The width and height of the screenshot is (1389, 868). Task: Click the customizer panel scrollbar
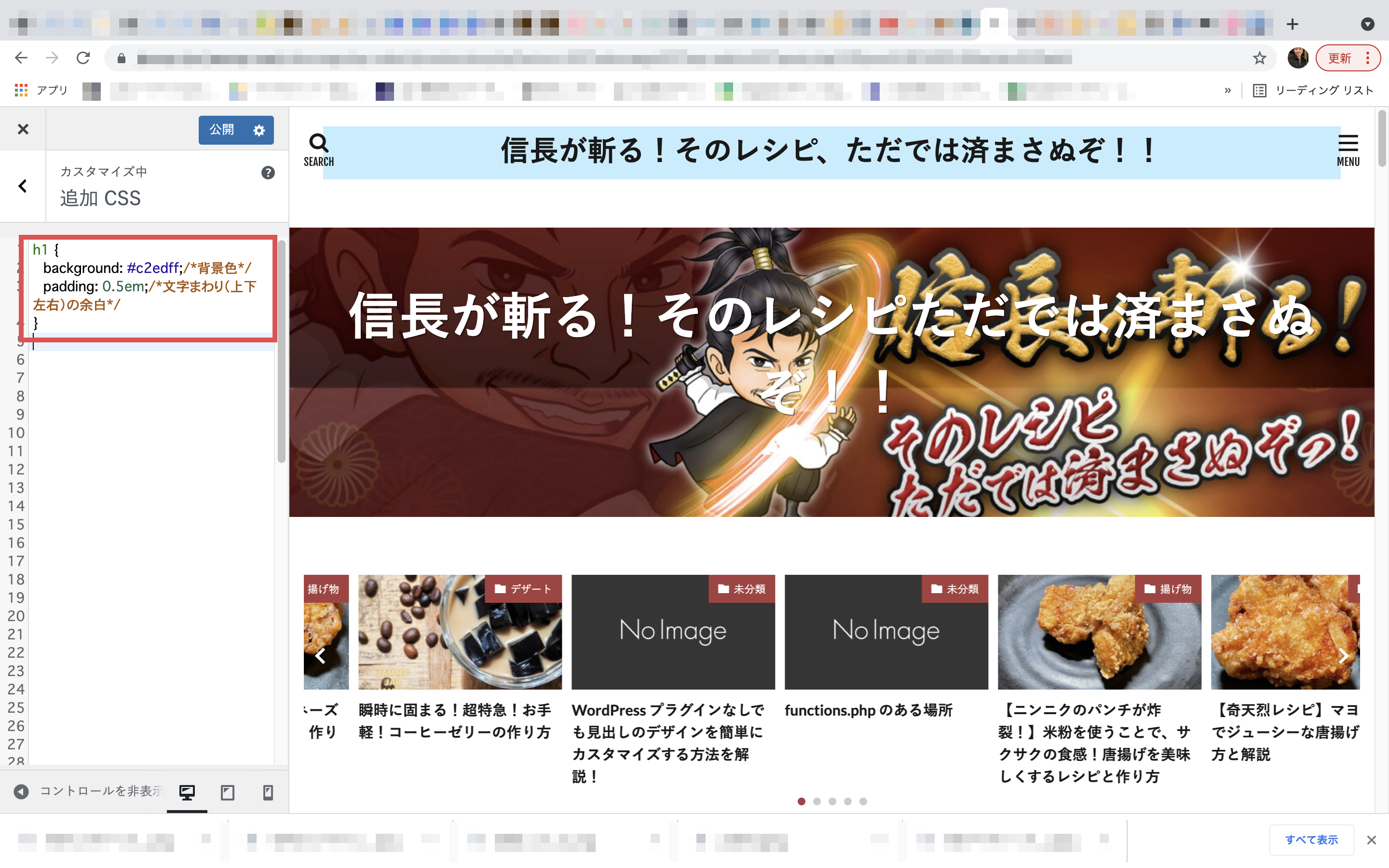click(x=281, y=352)
